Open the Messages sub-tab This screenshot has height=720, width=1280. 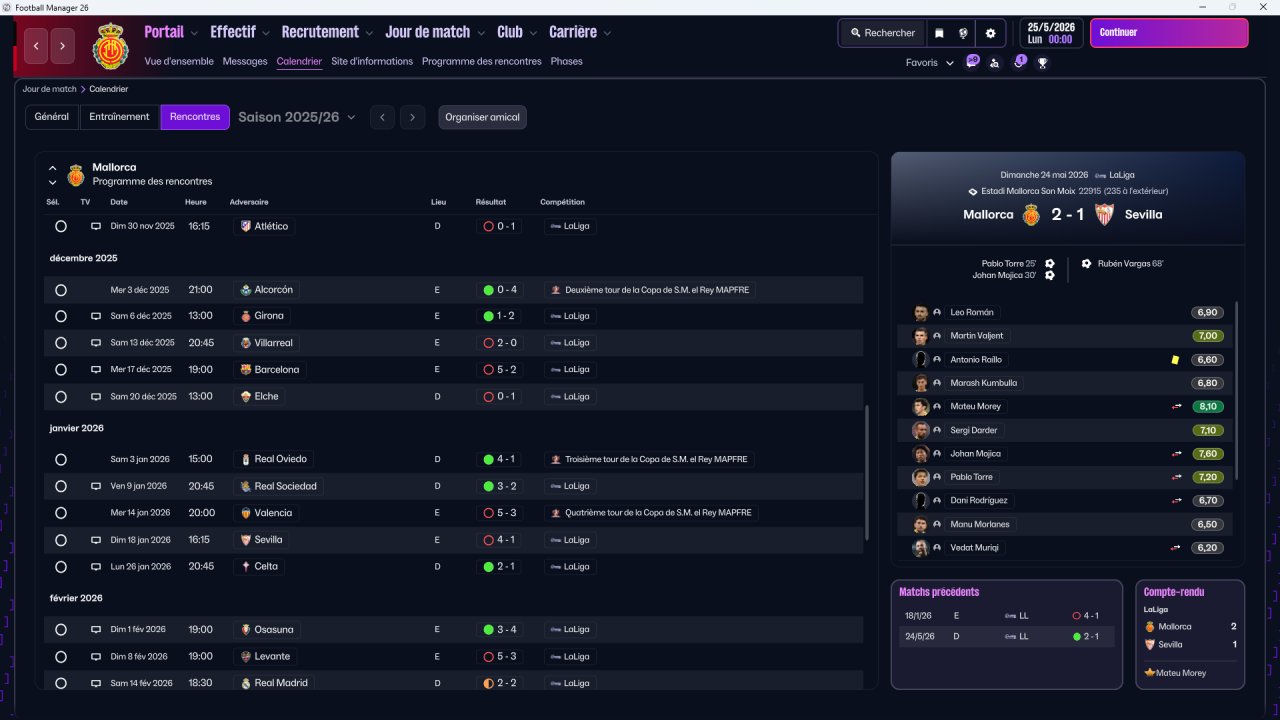245,62
